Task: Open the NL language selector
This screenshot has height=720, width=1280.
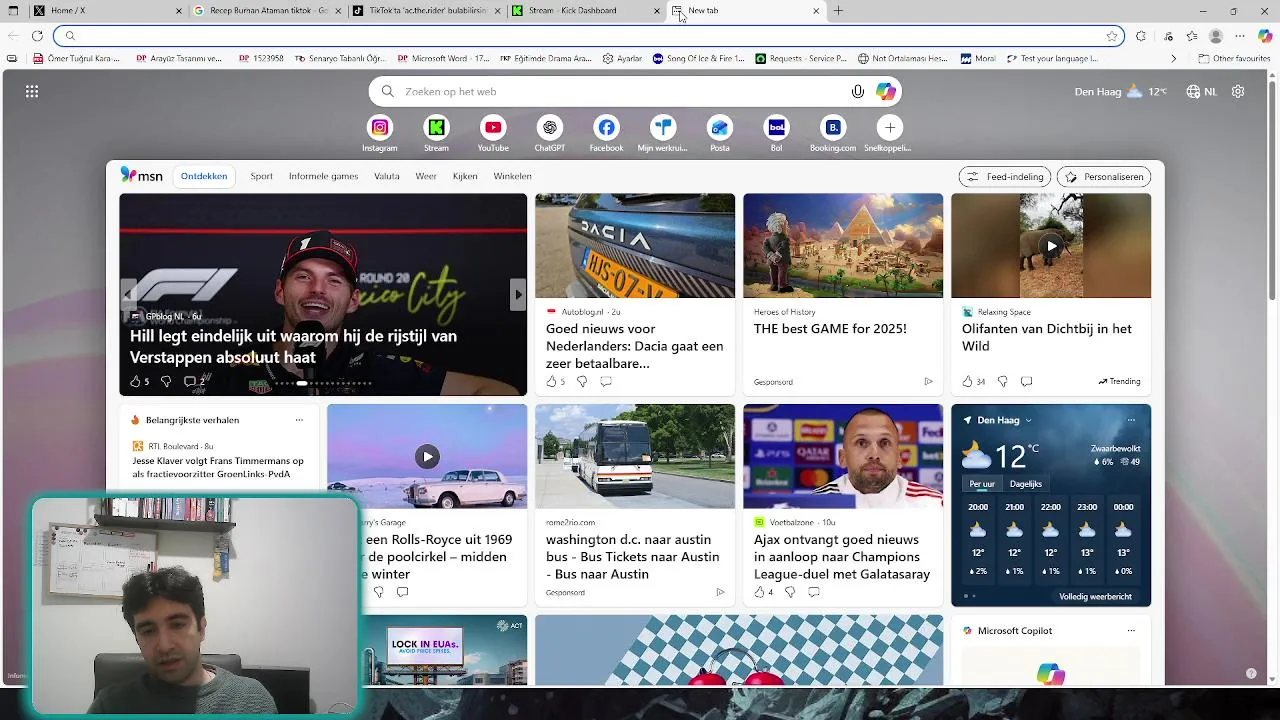Action: coord(1201,92)
